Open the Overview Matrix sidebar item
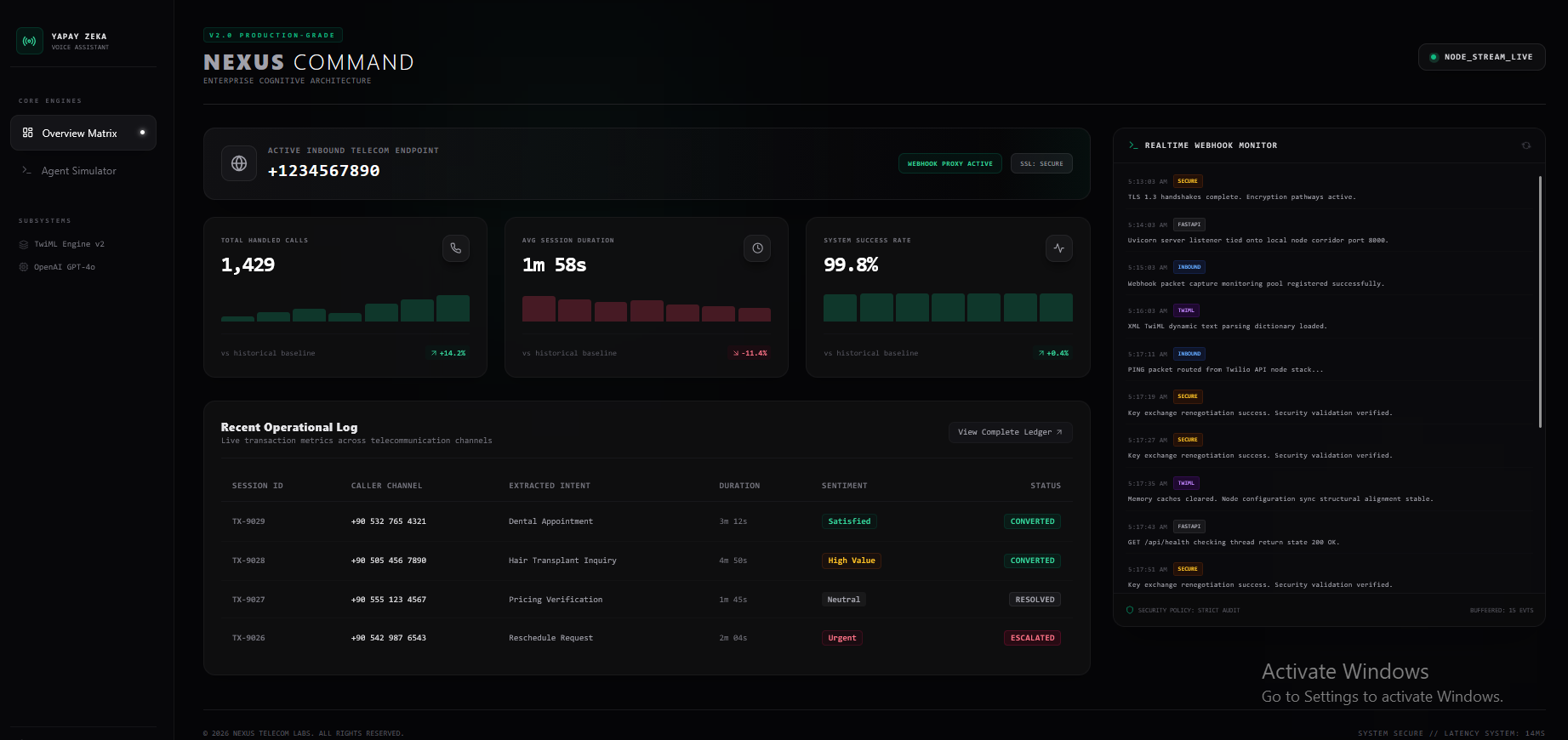 click(x=83, y=133)
